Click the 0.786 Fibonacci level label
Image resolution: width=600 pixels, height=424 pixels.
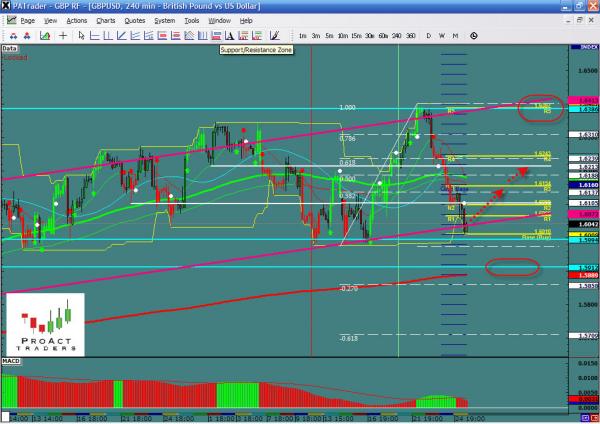click(x=347, y=139)
